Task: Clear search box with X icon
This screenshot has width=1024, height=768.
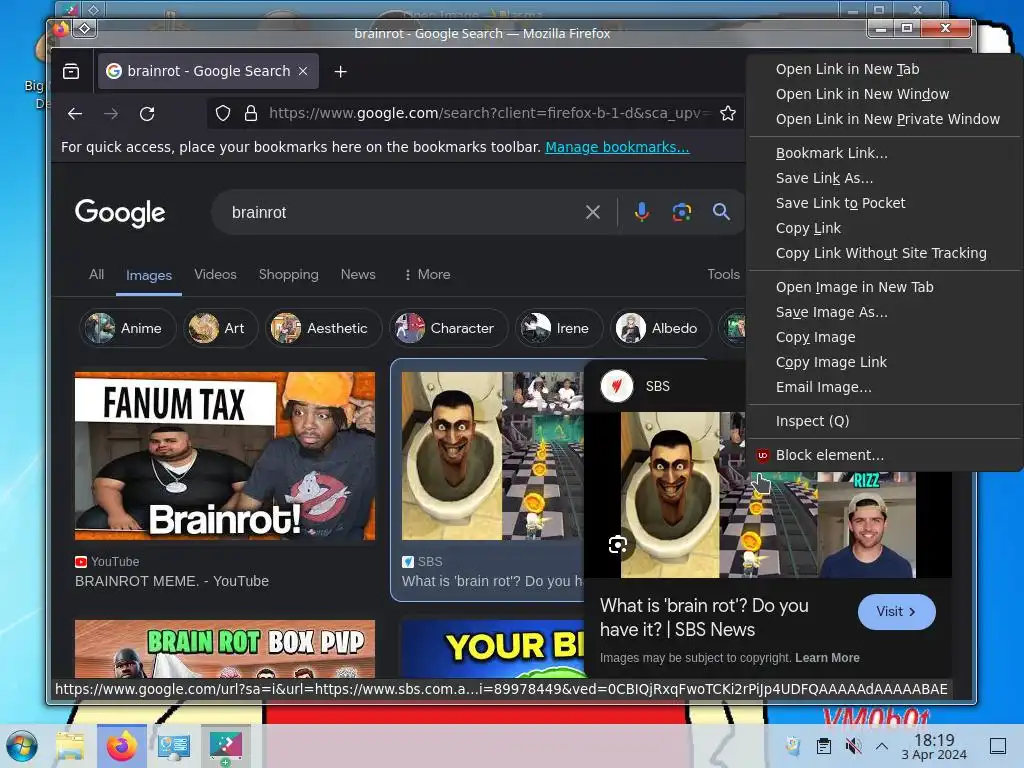Action: tap(592, 212)
